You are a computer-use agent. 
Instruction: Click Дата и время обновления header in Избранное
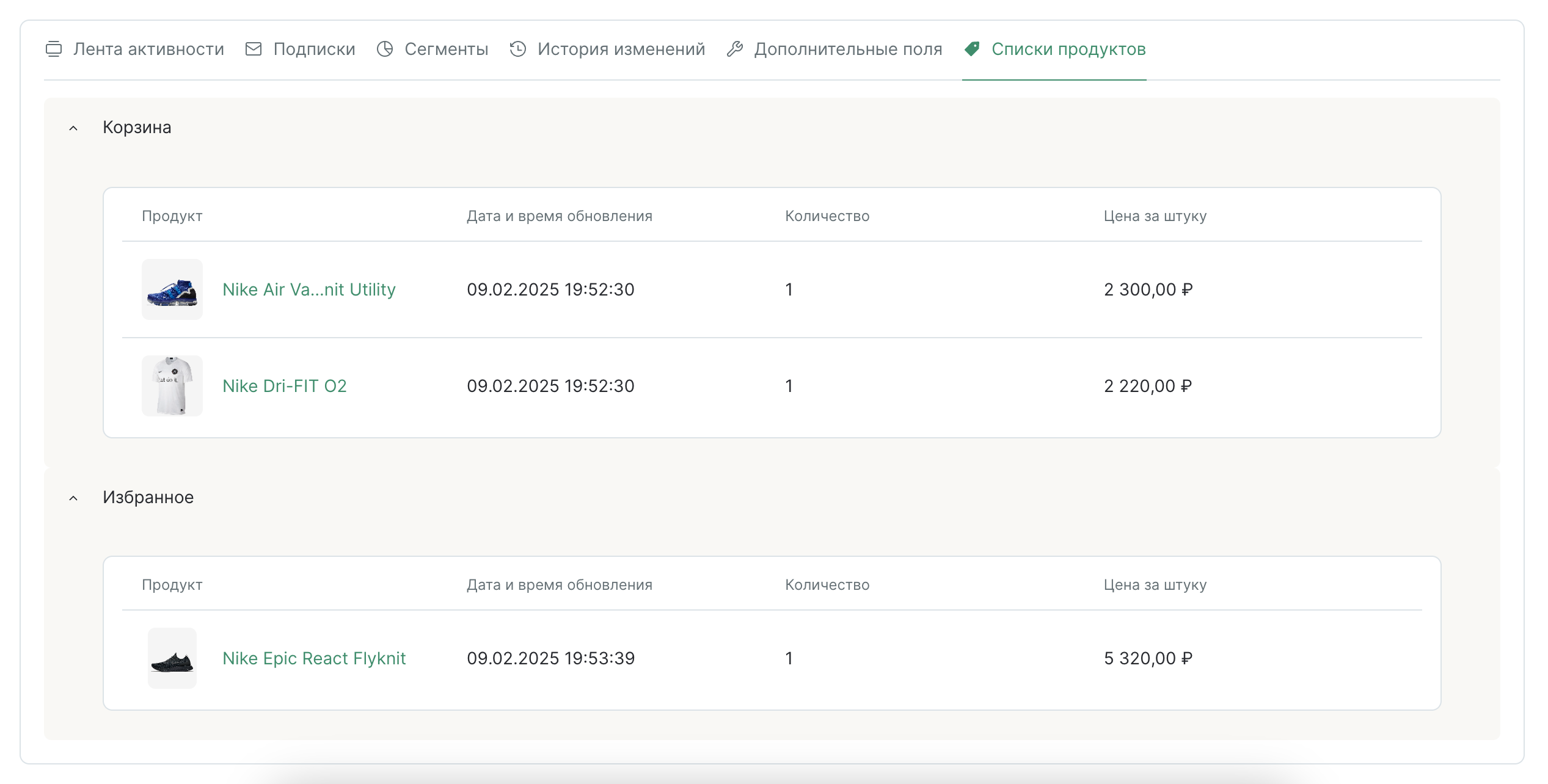pos(560,585)
